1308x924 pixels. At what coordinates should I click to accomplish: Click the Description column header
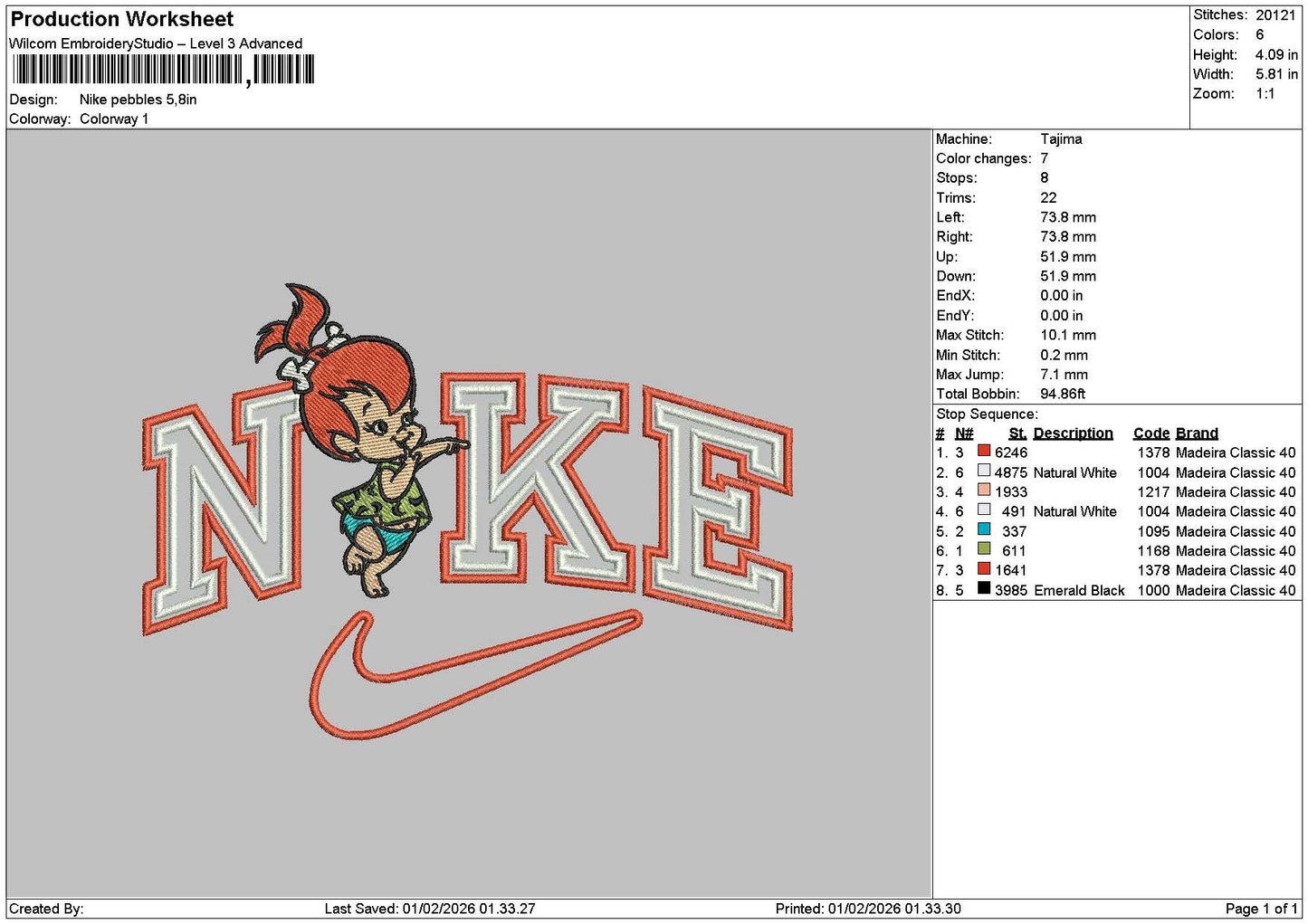1074,433
